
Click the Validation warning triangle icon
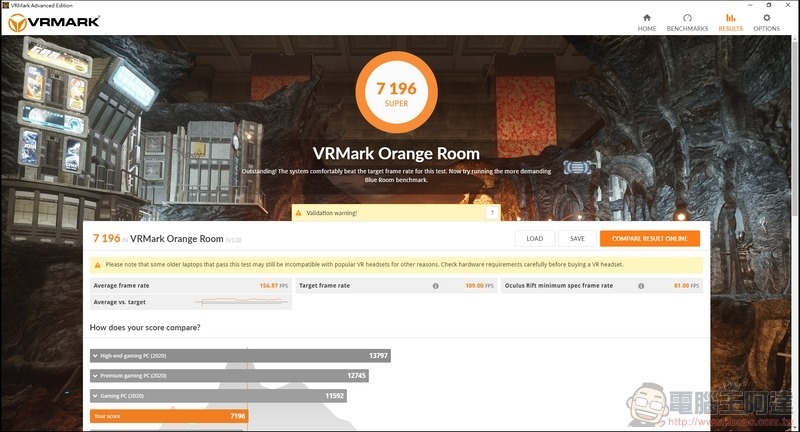coord(298,213)
